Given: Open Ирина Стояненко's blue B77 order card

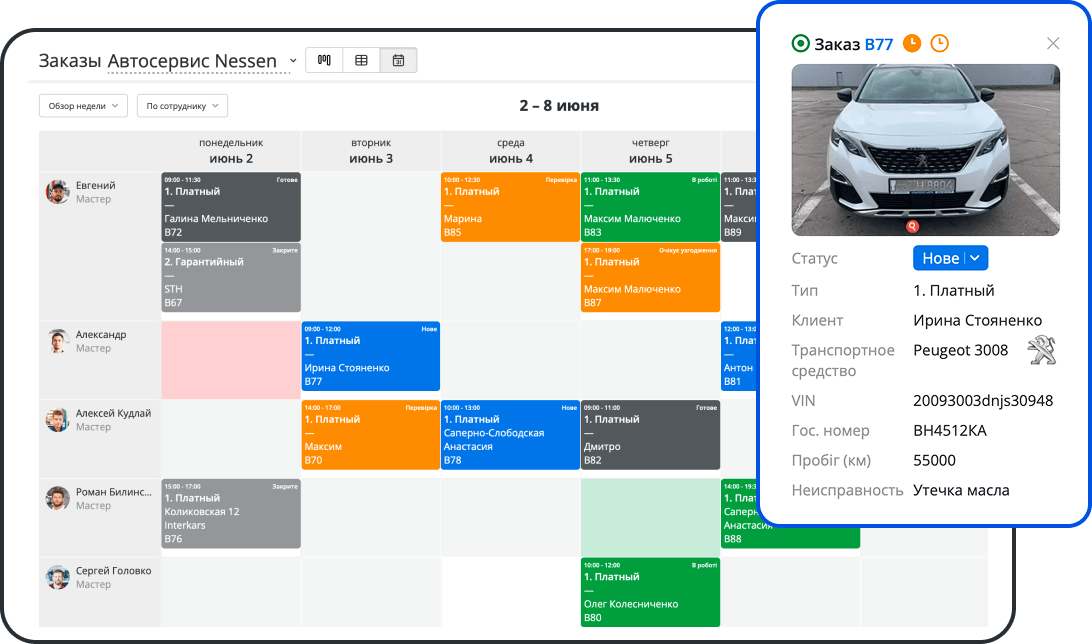Looking at the screenshot, I should [370, 355].
